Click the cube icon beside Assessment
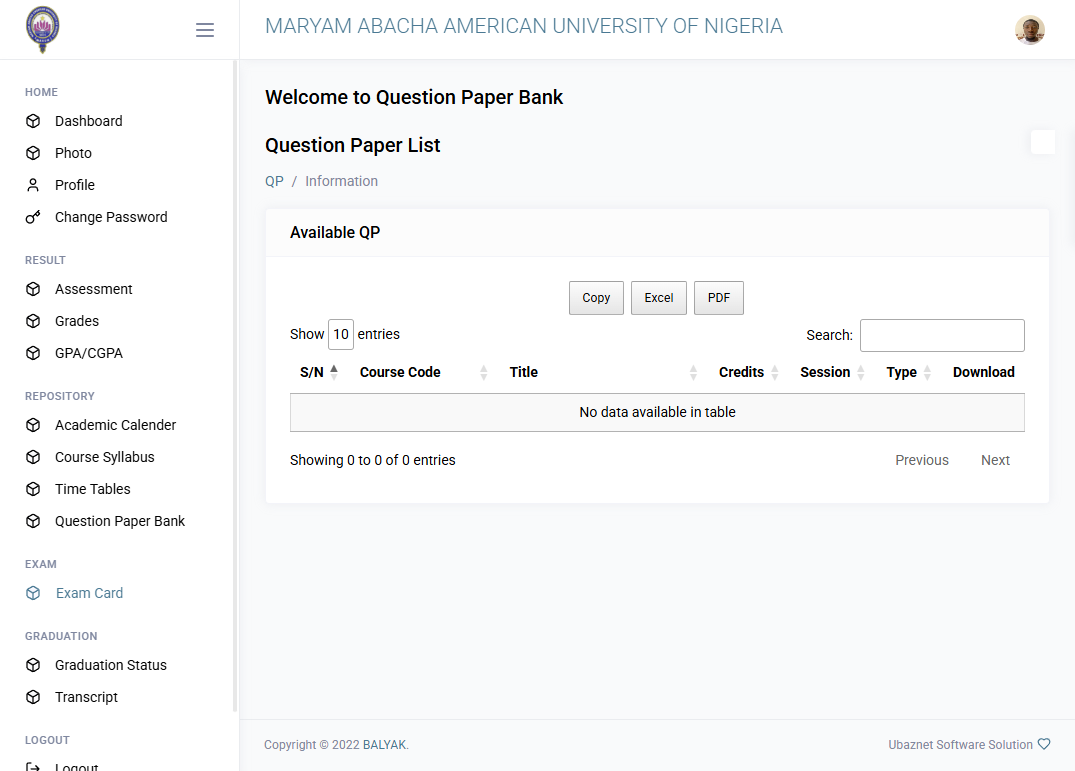This screenshot has height=771, width=1075. pos(33,289)
